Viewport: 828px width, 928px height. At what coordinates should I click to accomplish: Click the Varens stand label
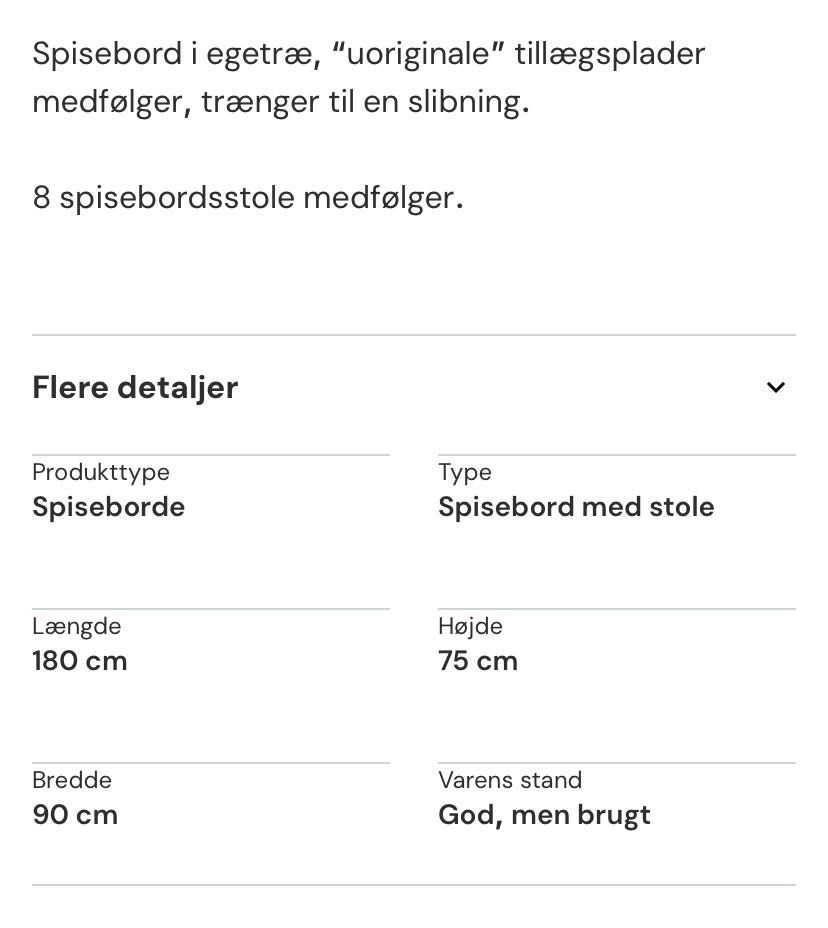pyautogui.click(x=510, y=780)
